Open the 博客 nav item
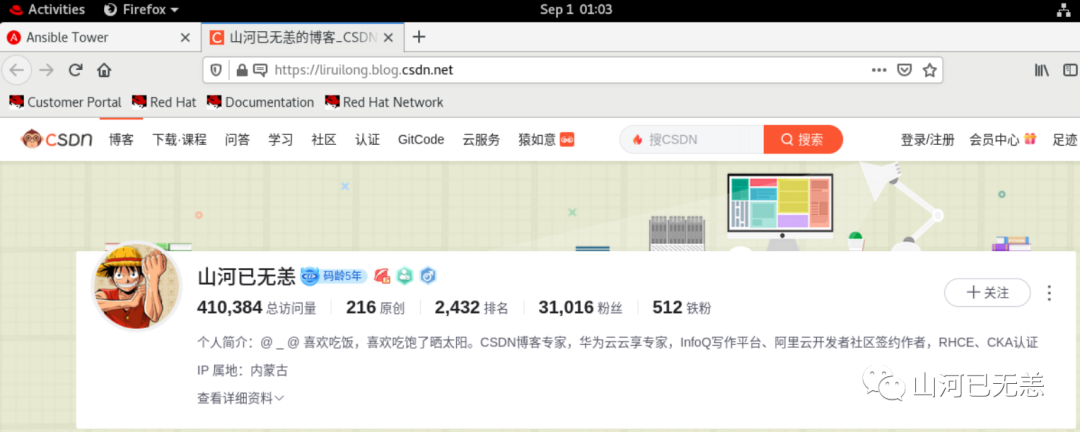 pyautogui.click(x=121, y=140)
